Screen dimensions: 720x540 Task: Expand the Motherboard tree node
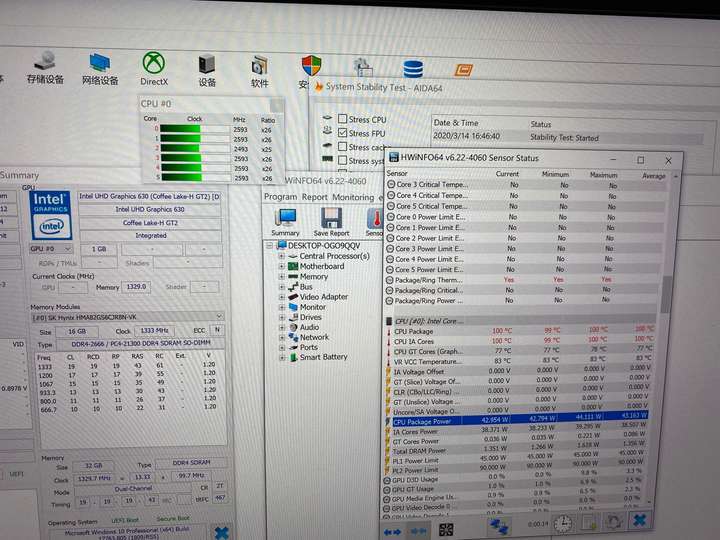pos(281,266)
